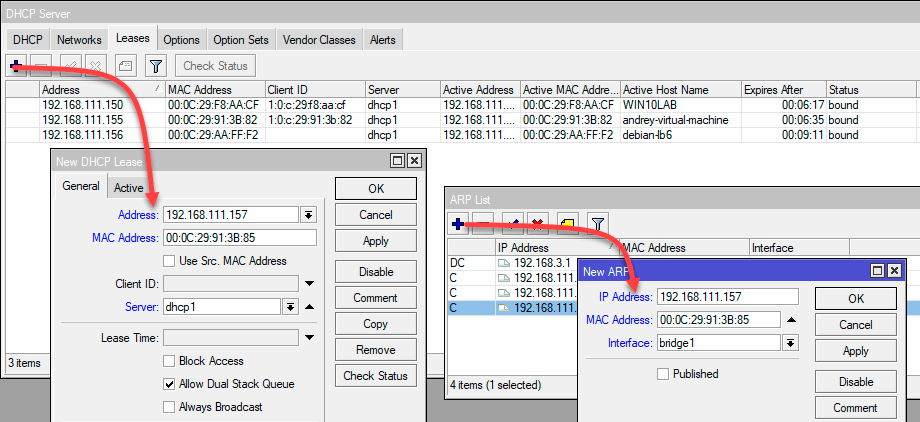The height and width of the screenshot is (422, 920).
Task: Click Disable in New ARP dialog
Action: coord(856,382)
